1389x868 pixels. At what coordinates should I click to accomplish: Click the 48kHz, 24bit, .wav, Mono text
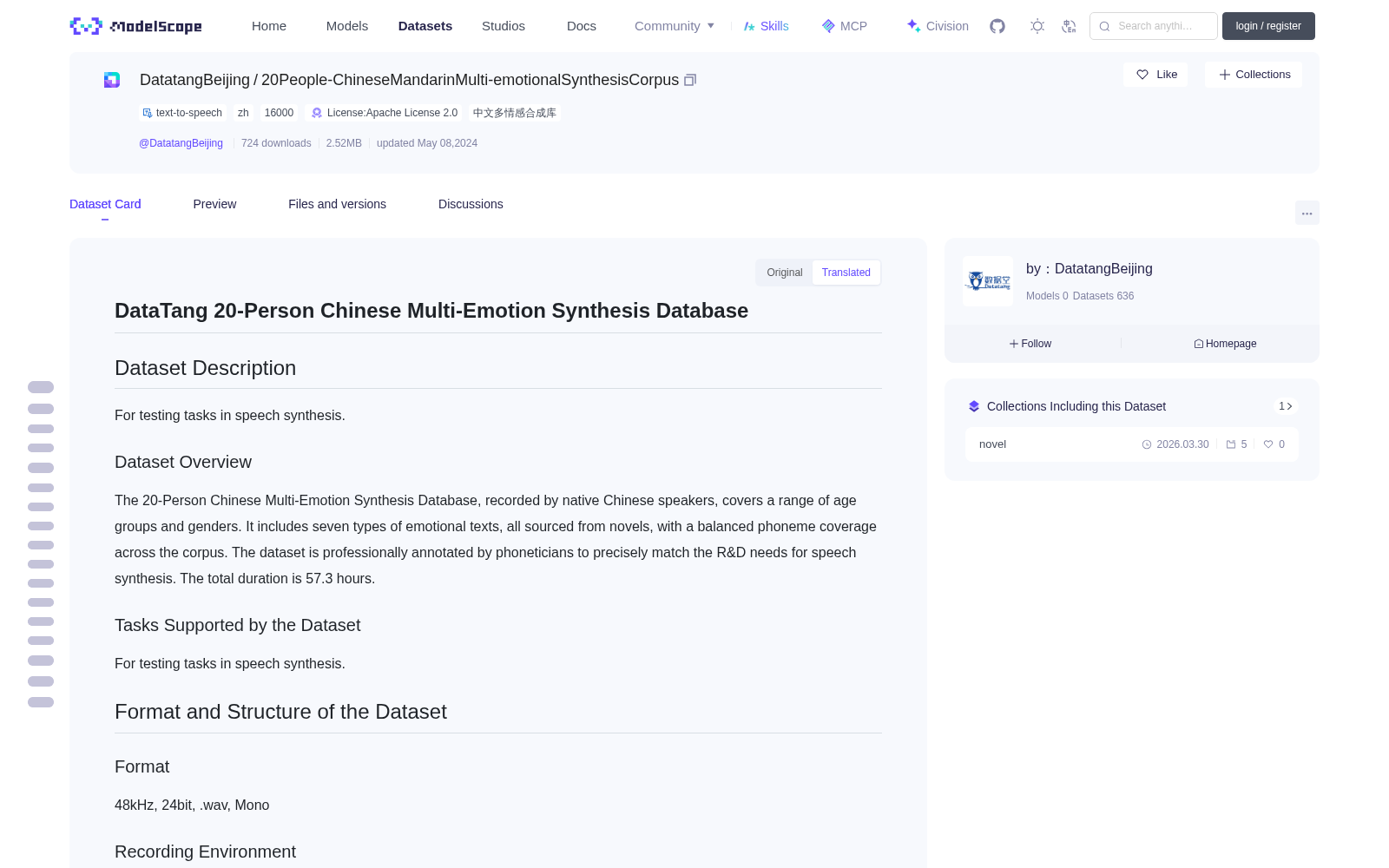192,806
